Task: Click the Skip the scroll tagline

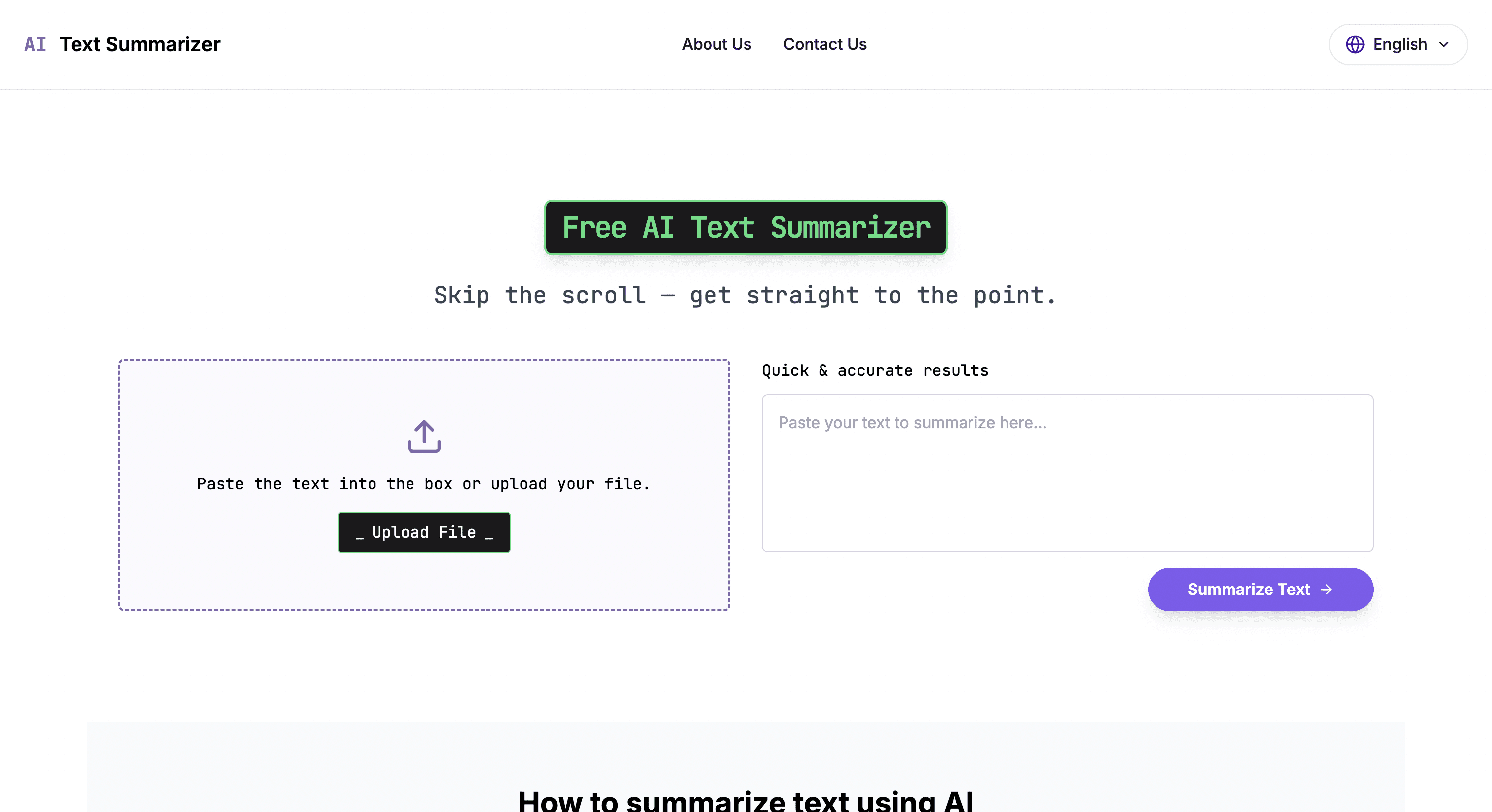Action: point(745,295)
